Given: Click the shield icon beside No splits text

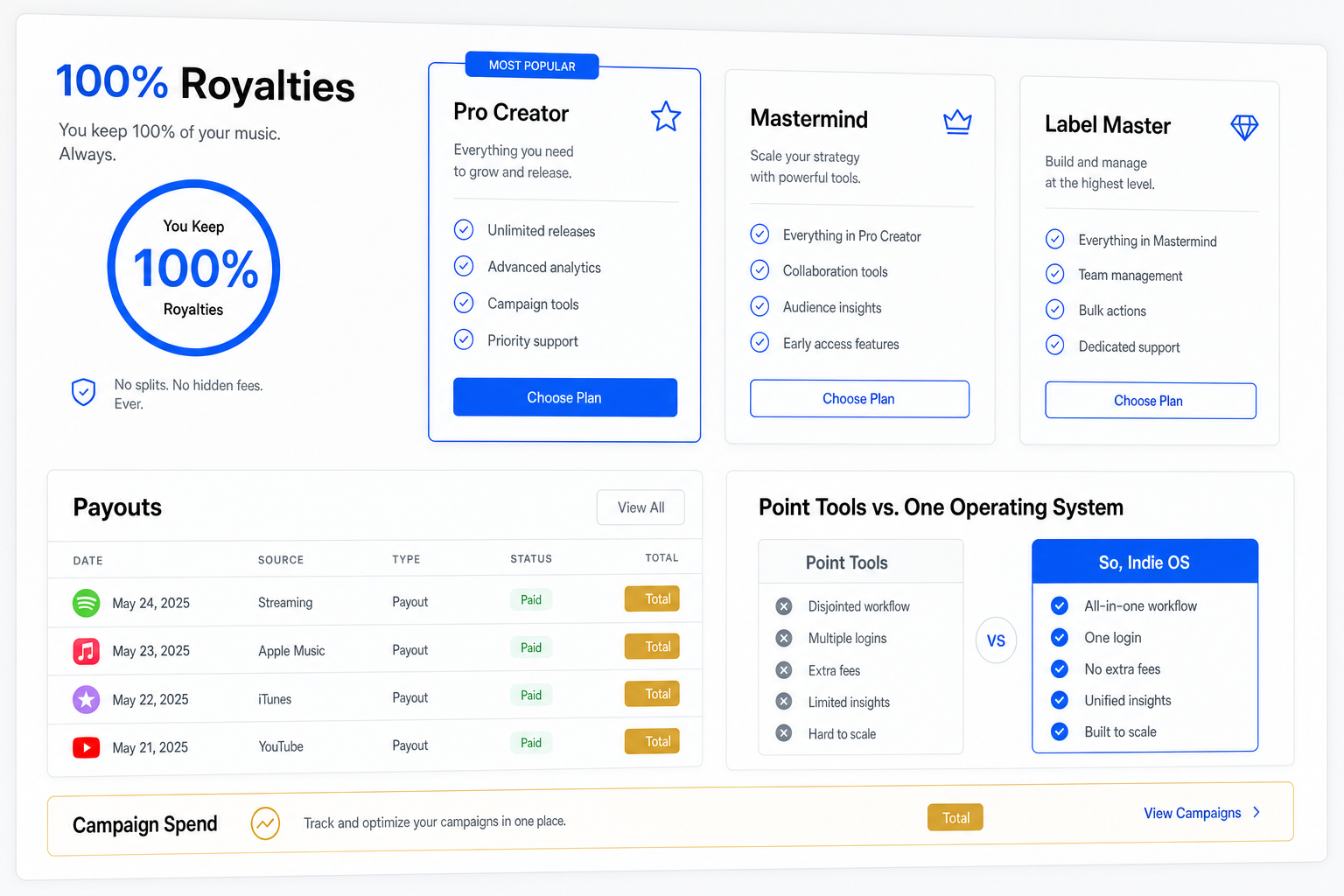Looking at the screenshot, I should 83,392.
